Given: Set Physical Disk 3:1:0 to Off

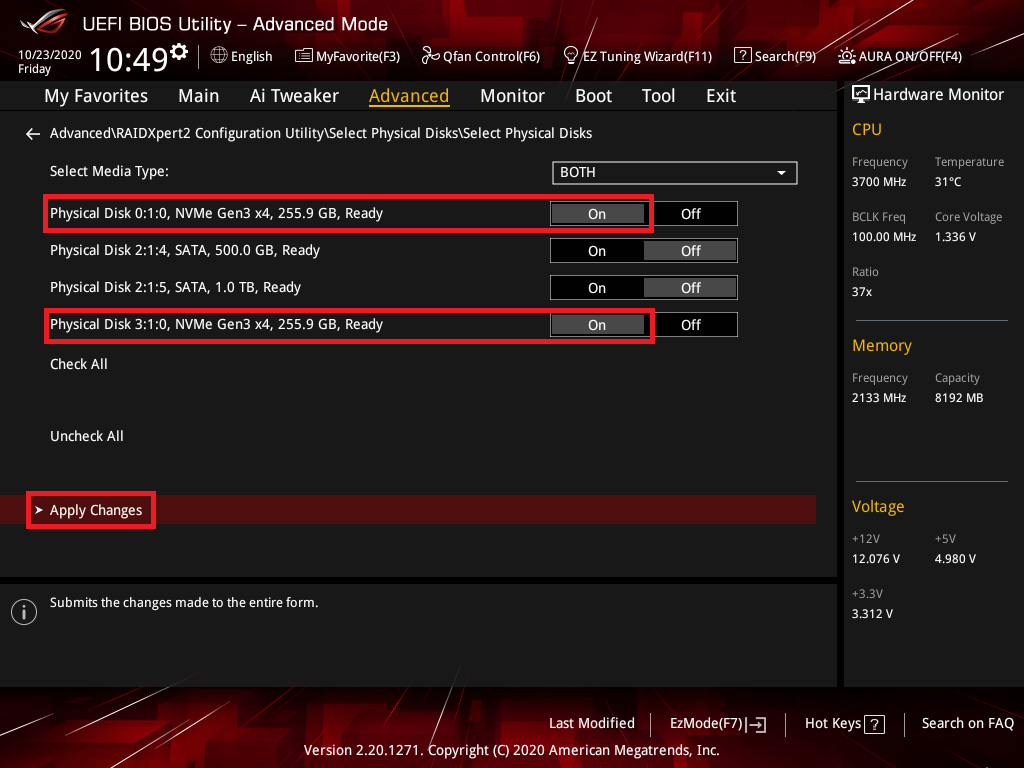Looking at the screenshot, I should (690, 325).
